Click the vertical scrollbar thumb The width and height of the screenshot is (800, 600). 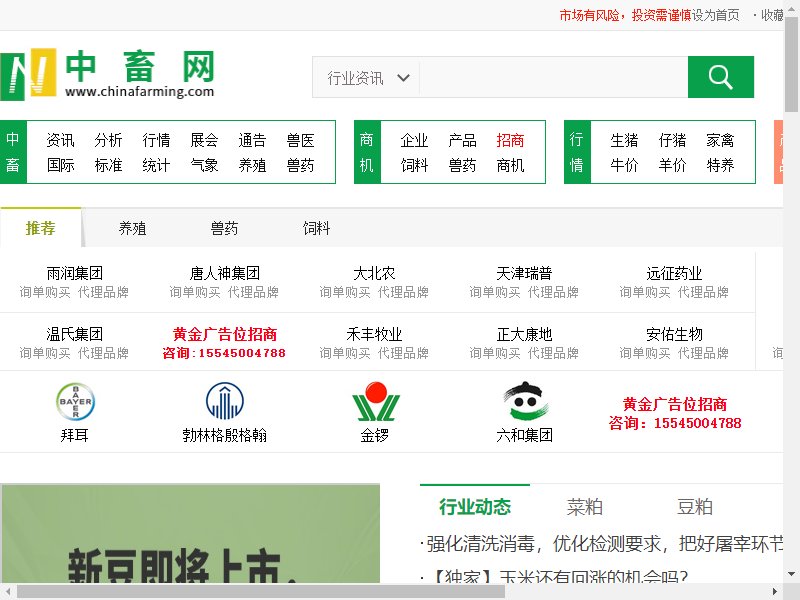point(791,64)
